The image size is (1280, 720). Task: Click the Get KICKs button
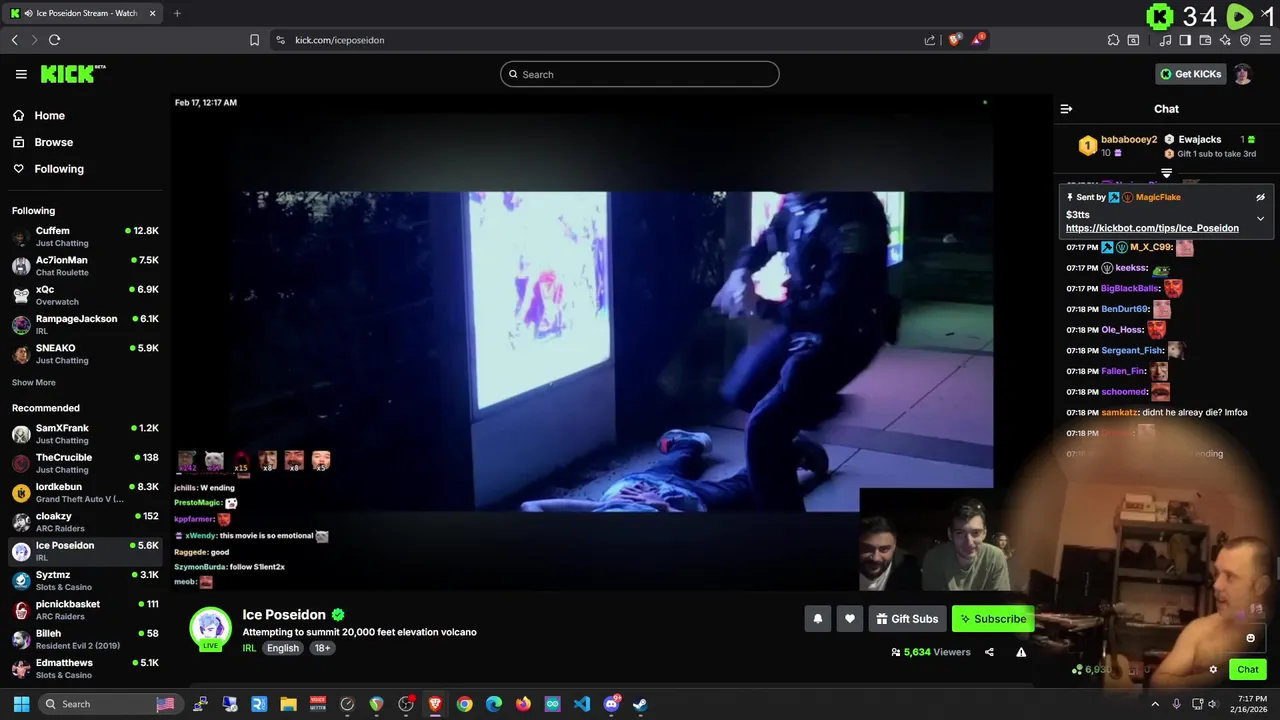pos(1190,74)
